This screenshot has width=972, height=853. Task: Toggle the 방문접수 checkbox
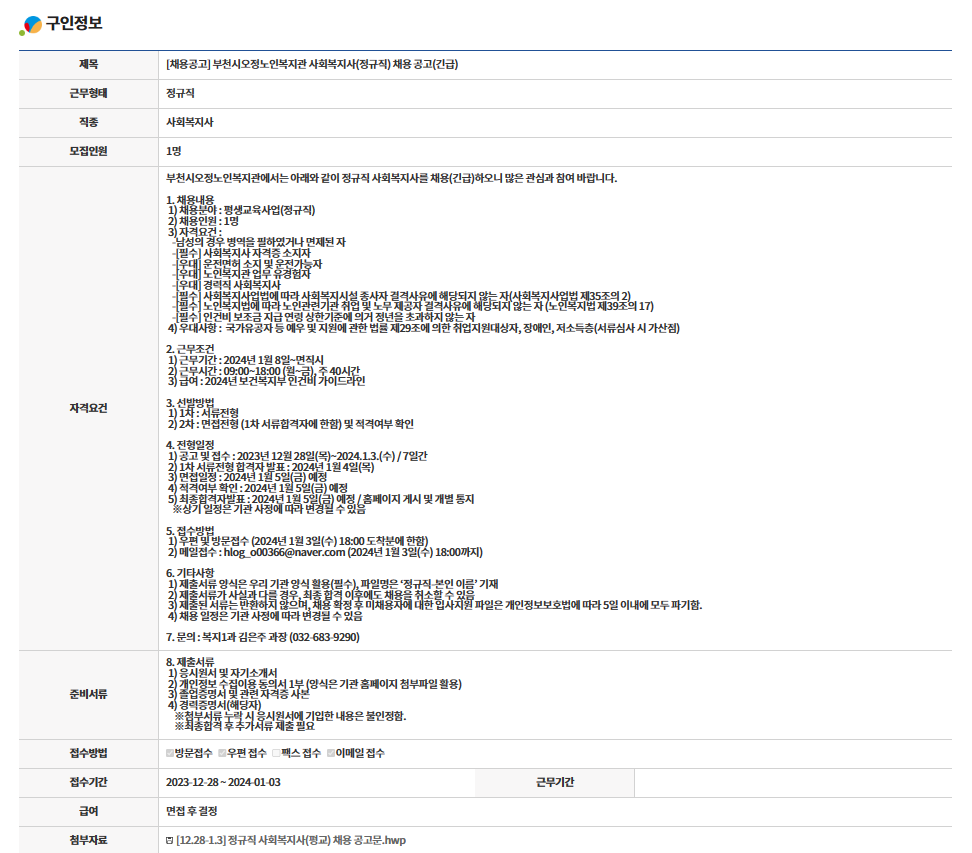(x=170, y=753)
